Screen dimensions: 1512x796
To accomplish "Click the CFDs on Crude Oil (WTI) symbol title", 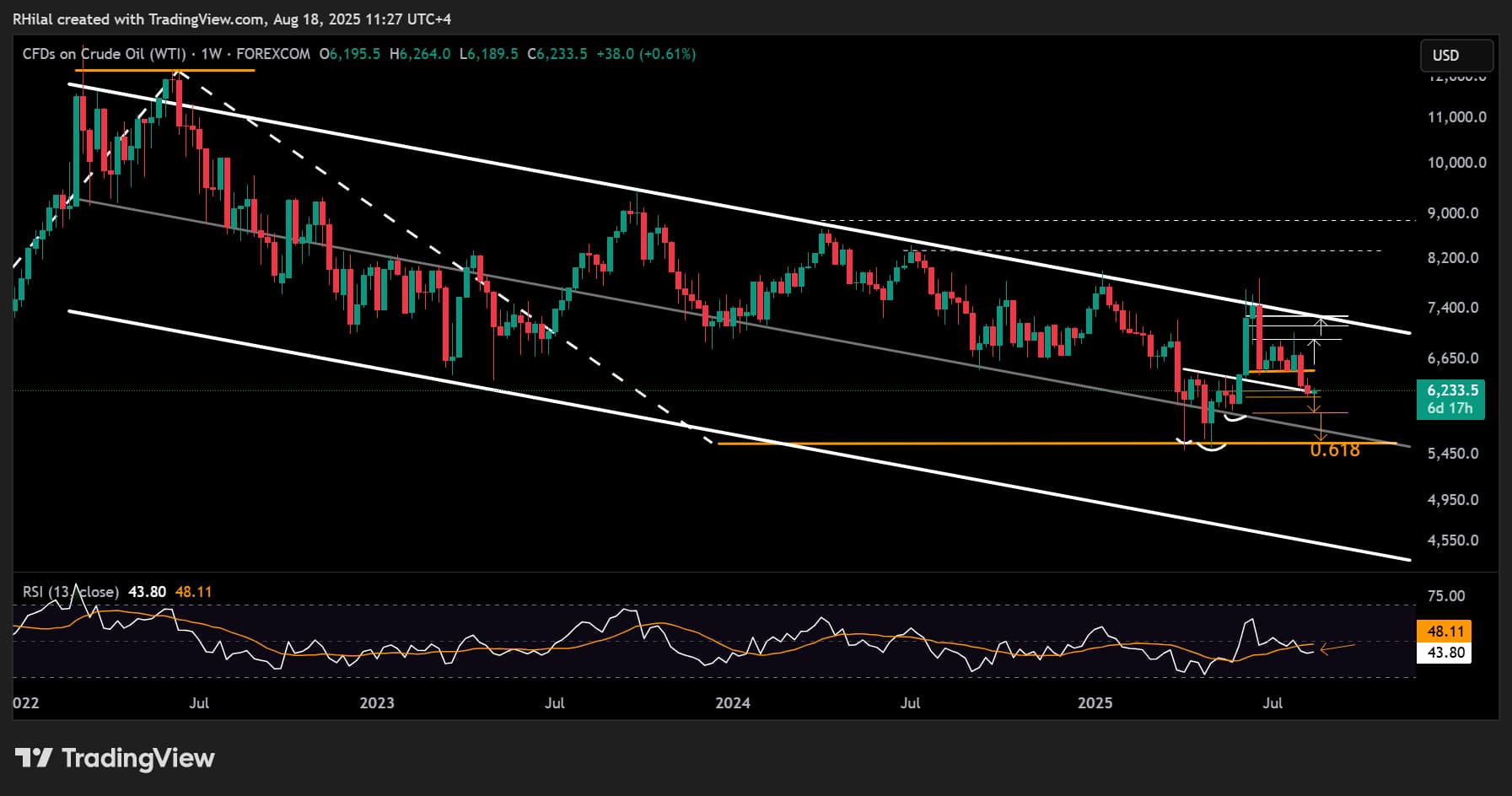I will [x=104, y=54].
